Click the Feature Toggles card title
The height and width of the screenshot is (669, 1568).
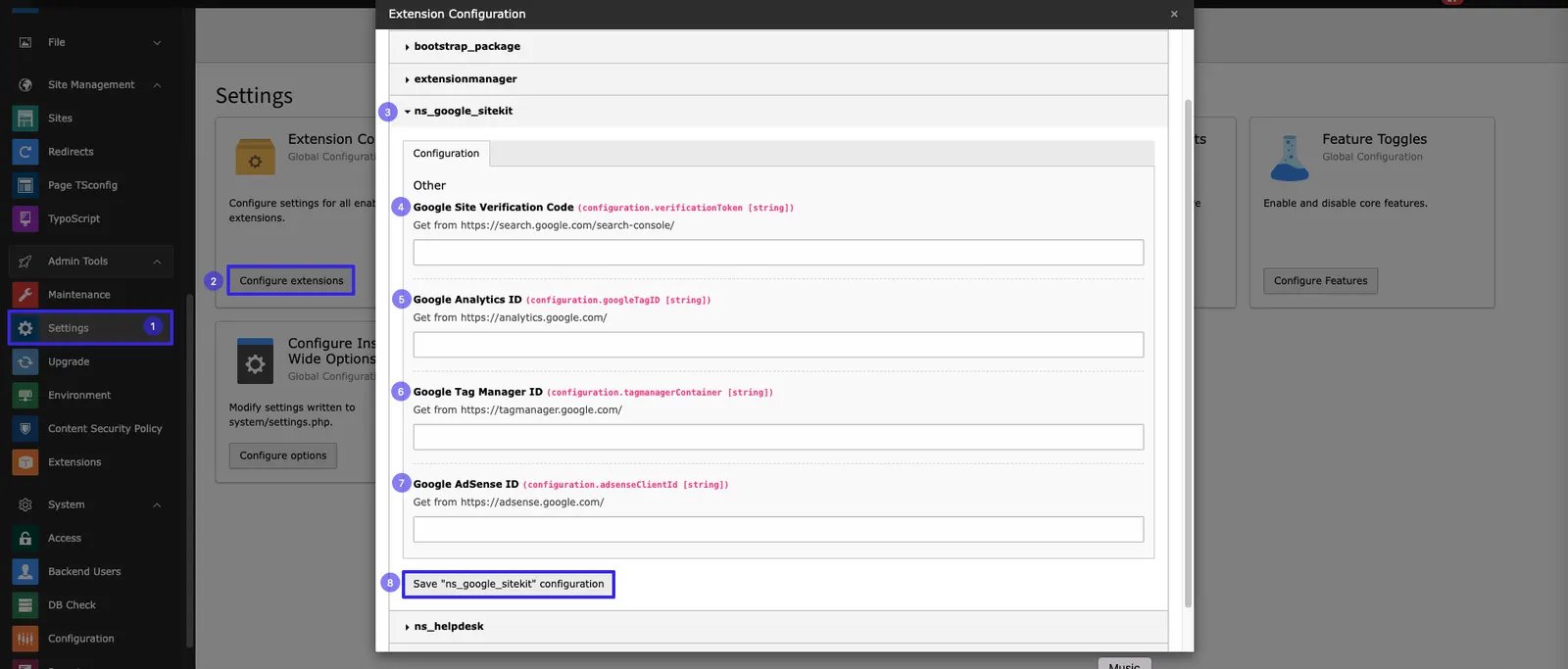coord(1374,139)
